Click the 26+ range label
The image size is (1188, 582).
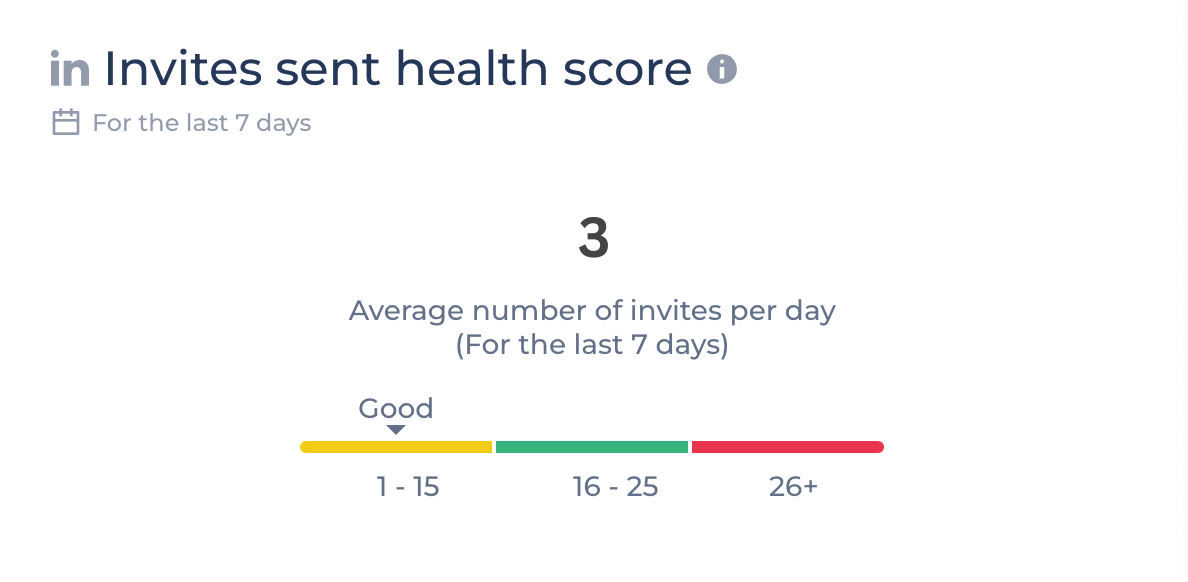click(793, 487)
